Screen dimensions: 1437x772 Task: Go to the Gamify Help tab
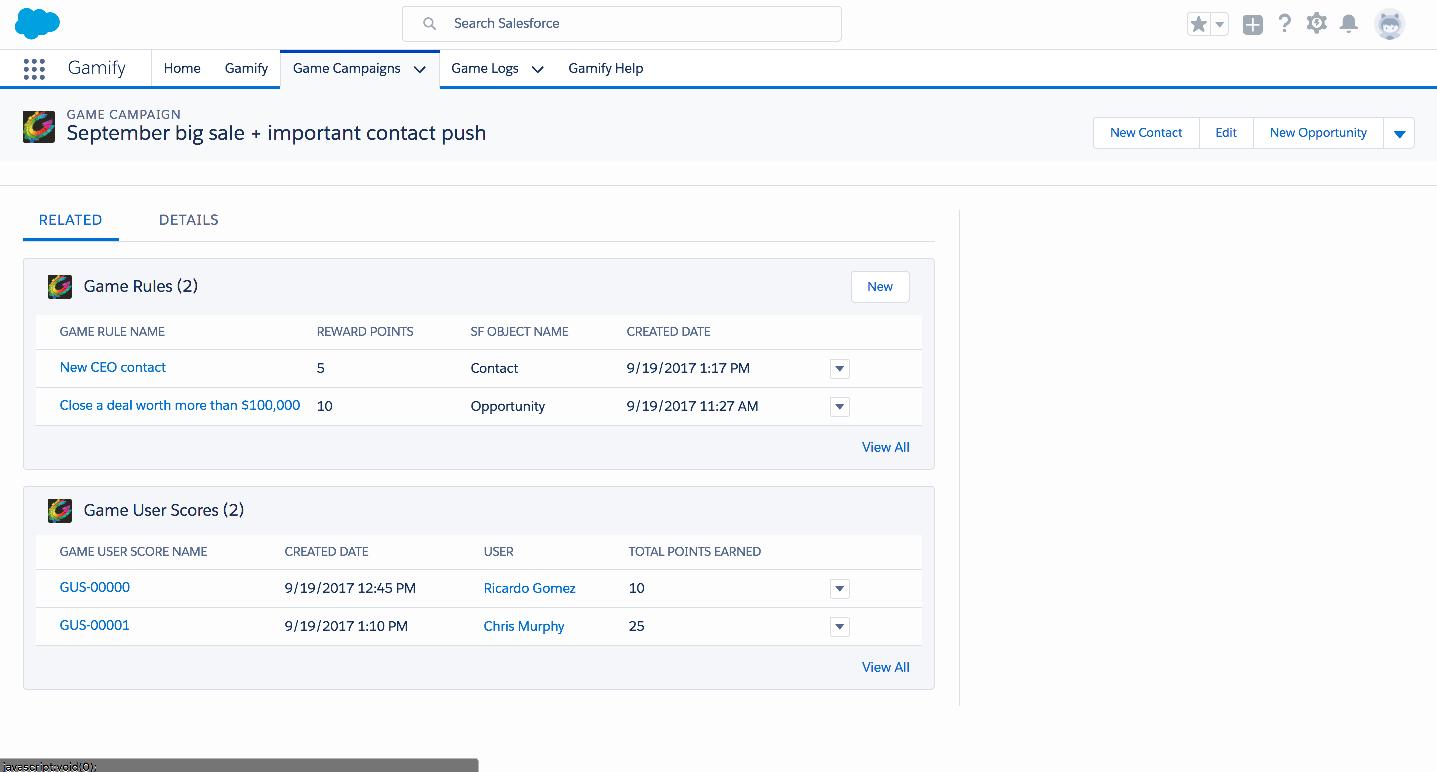click(x=605, y=69)
